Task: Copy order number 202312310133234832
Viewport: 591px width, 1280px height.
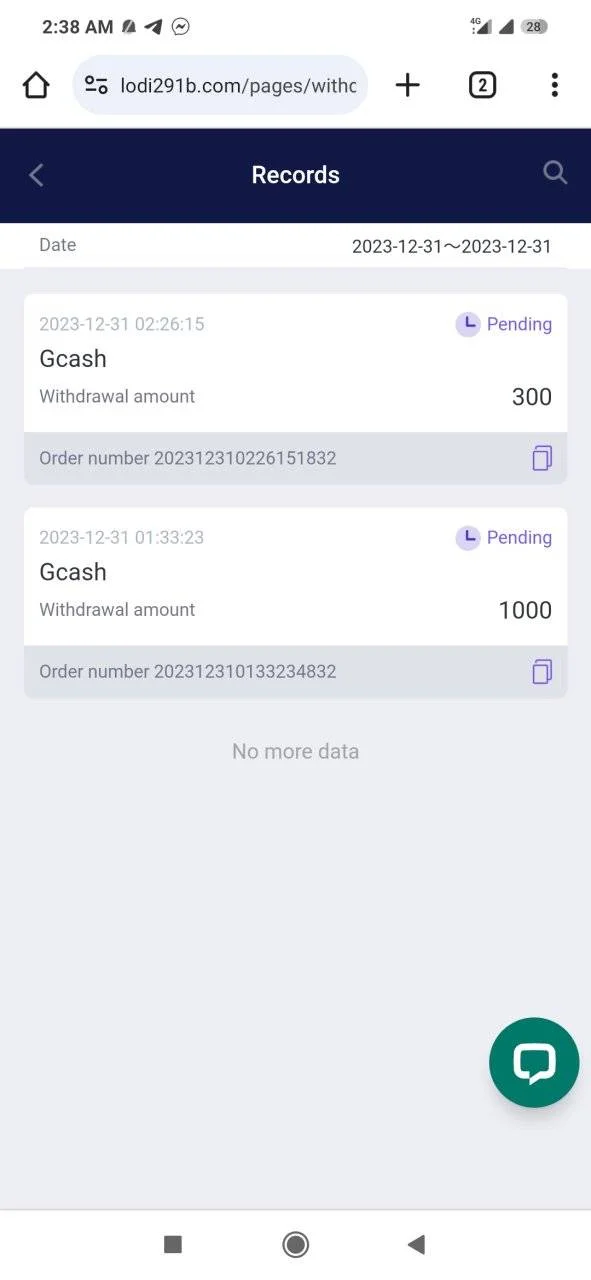Action: click(541, 671)
